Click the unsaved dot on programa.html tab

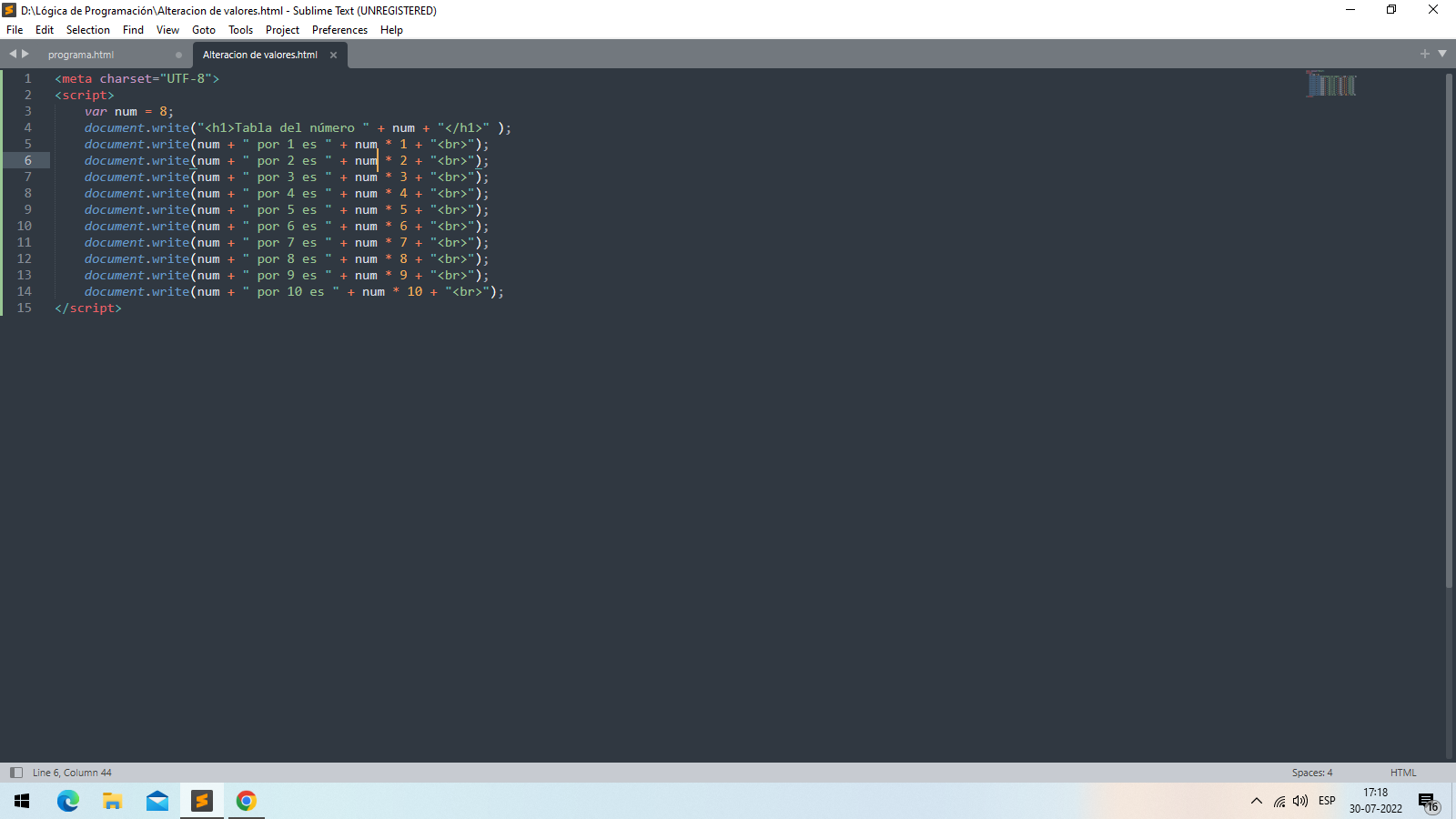click(178, 56)
